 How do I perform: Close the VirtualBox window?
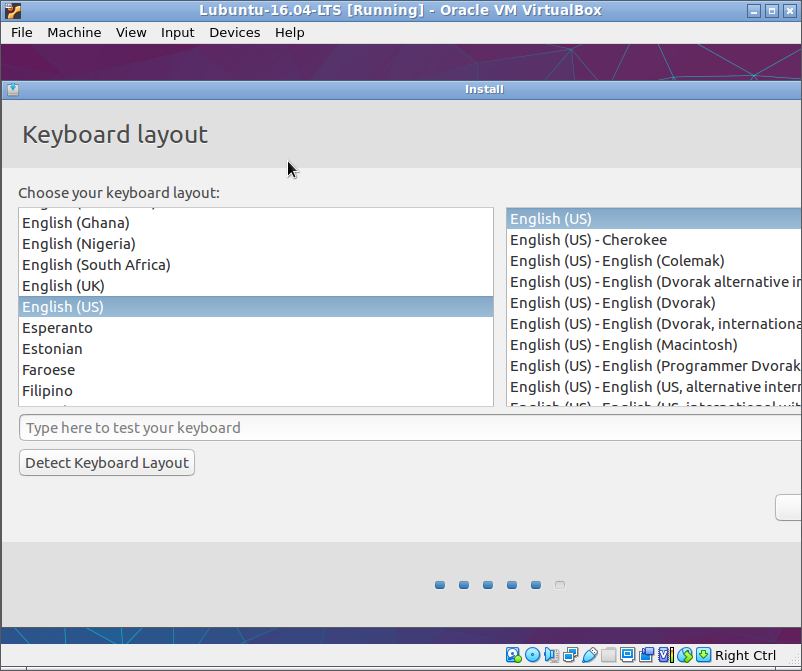coord(790,11)
